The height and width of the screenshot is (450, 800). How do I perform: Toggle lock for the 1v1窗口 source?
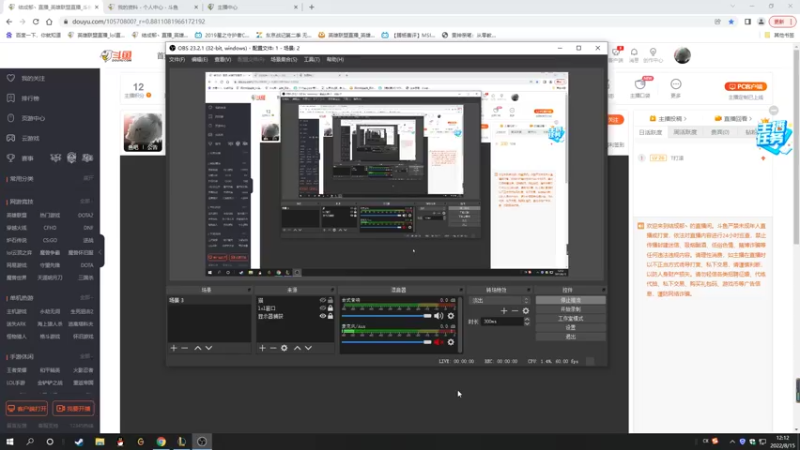330,308
